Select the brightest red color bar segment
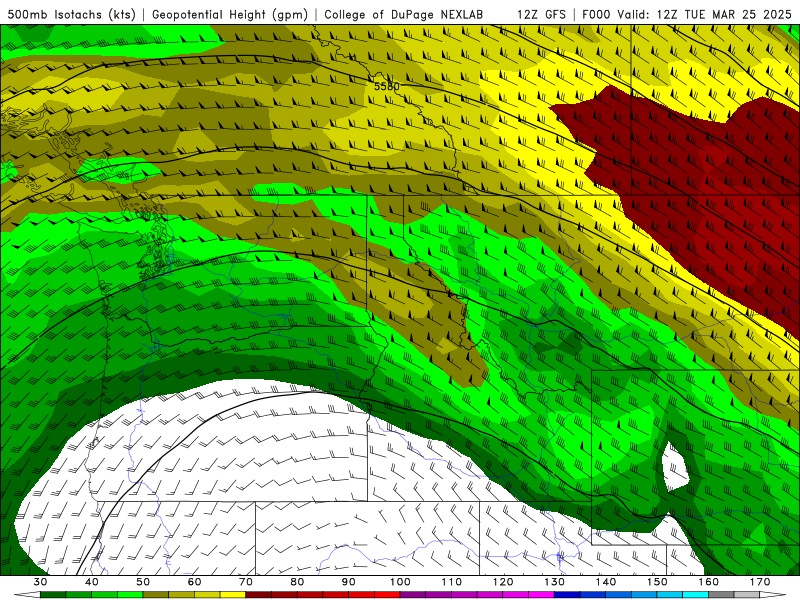Viewport: 800px width, 600px height. (387, 594)
